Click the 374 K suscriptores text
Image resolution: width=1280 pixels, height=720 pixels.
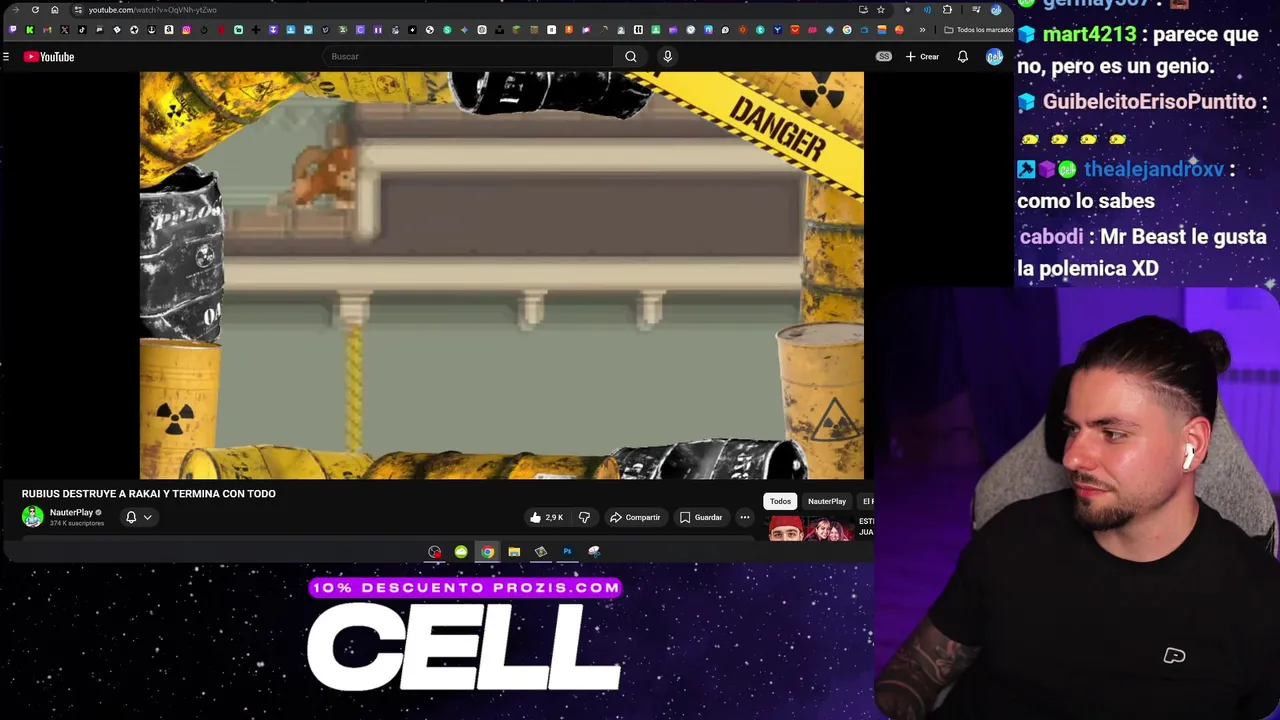(77, 523)
